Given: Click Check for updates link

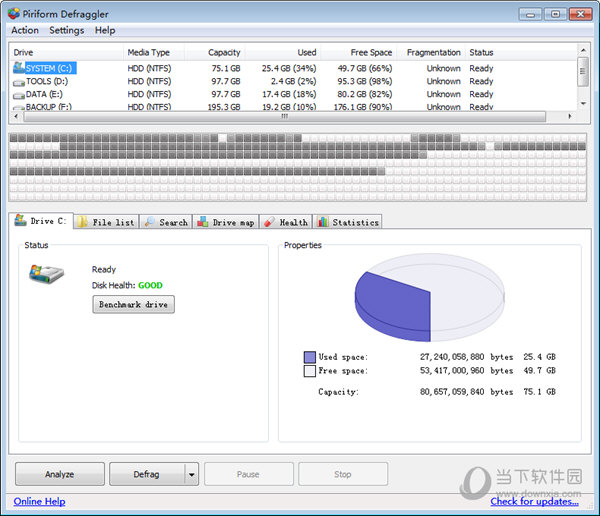Looking at the screenshot, I should [x=535, y=501].
